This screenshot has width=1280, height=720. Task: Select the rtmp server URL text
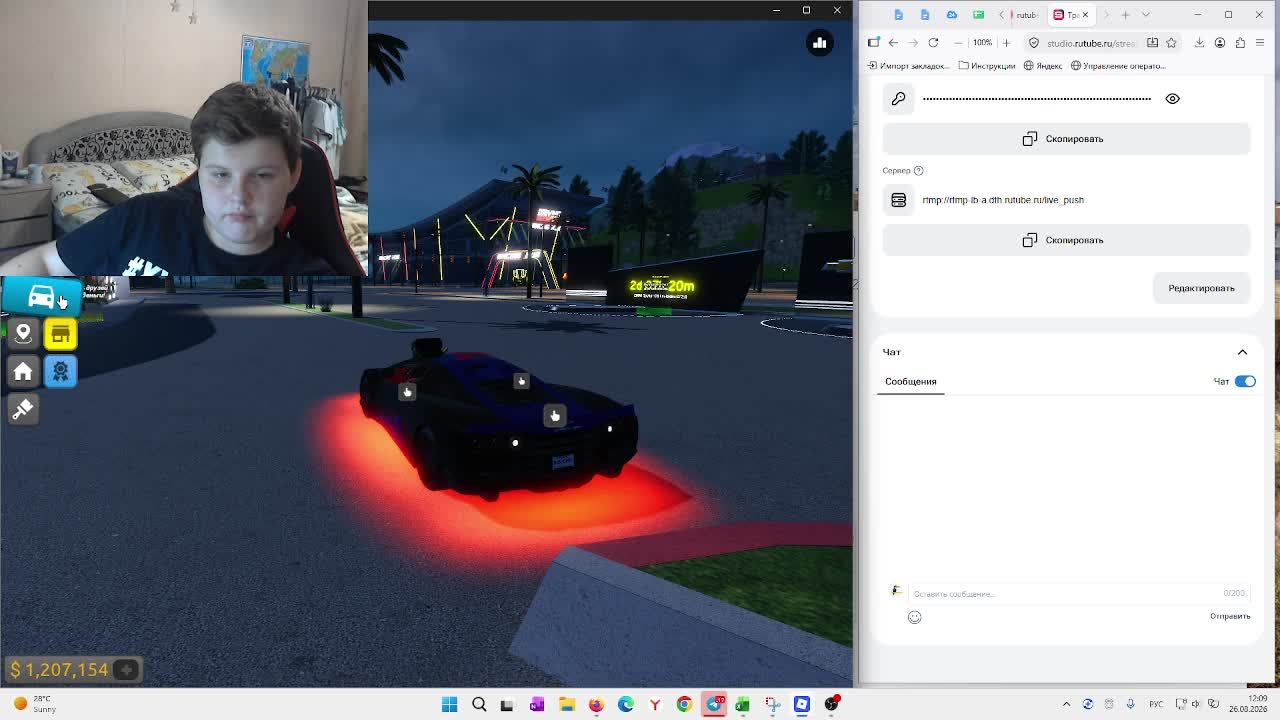tap(1003, 200)
